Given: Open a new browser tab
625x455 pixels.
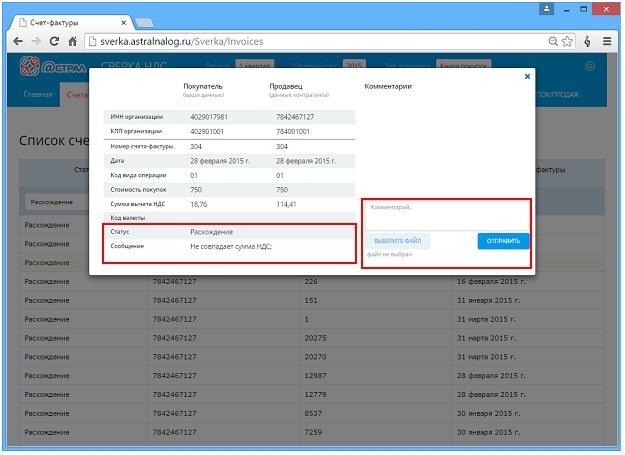Looking at the screenshot, I should click(143, 20).
